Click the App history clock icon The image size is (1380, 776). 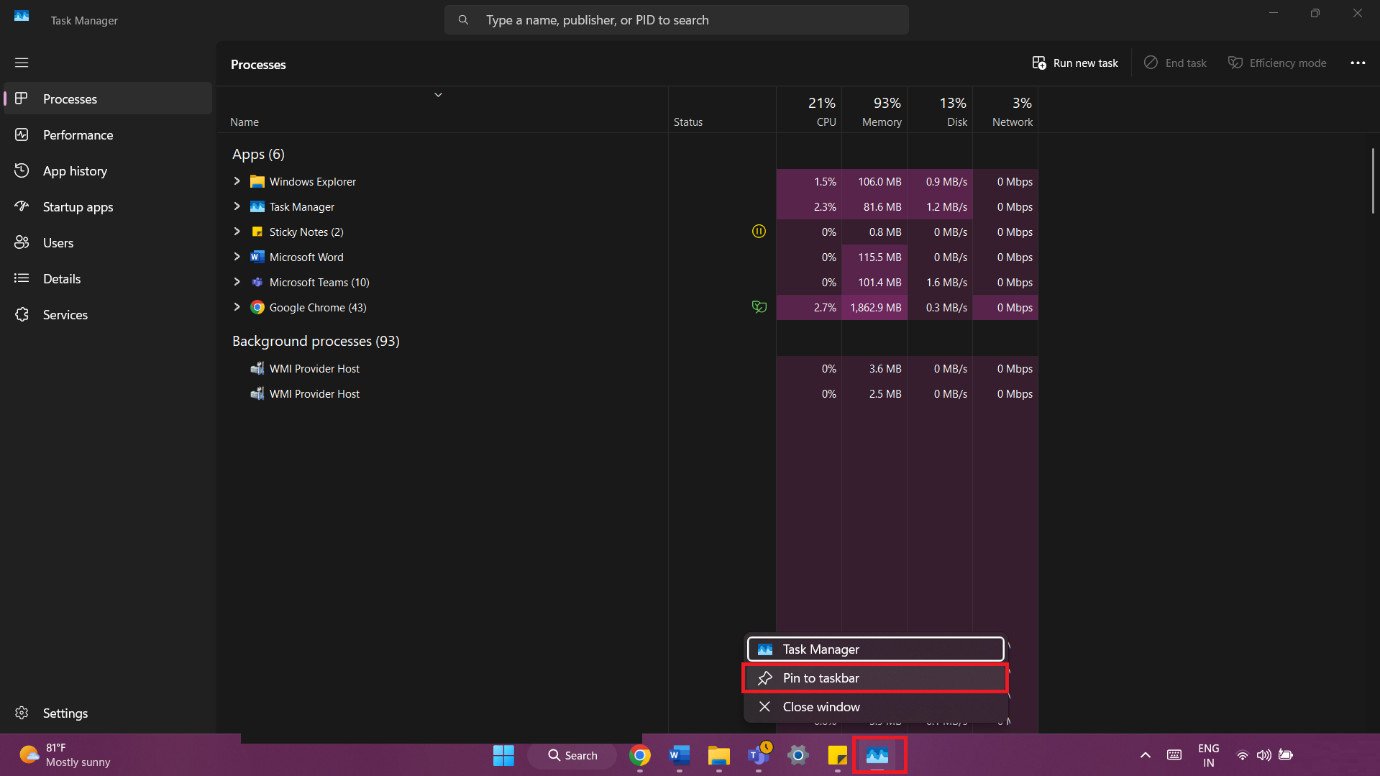[21, 171]
